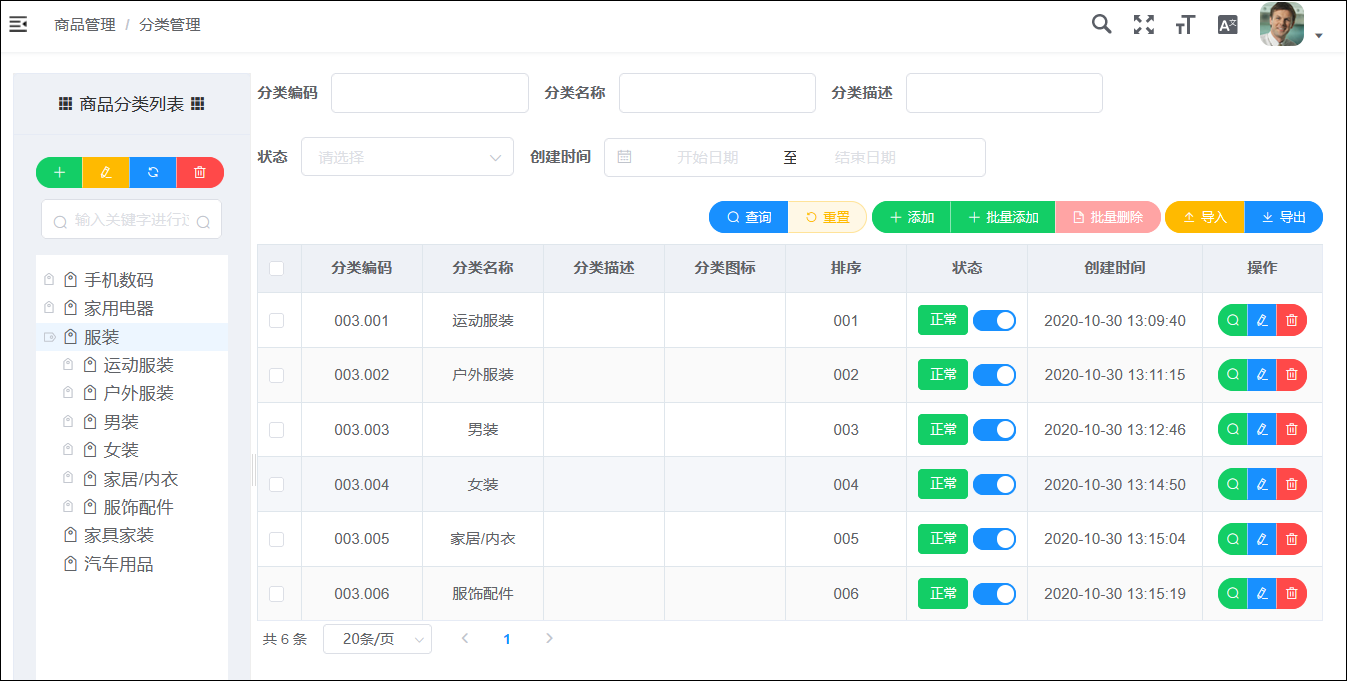Click the 分类名称 input field
The image size is (1347, 681).
point(717,93)
